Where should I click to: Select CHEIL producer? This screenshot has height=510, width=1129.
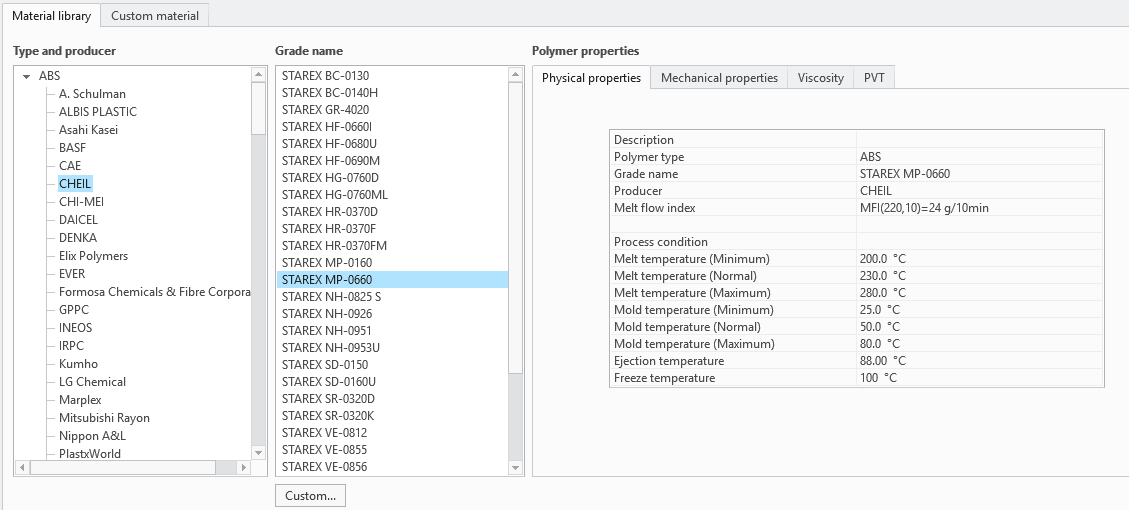[x=75, y=184]
